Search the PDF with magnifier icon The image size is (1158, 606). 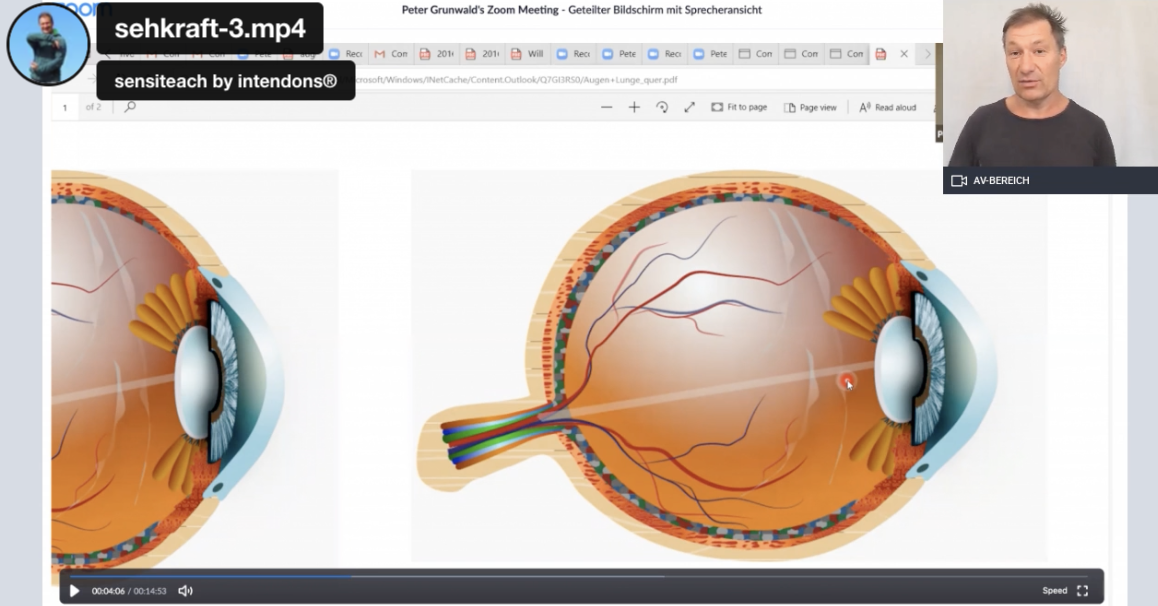pos(130,107)
